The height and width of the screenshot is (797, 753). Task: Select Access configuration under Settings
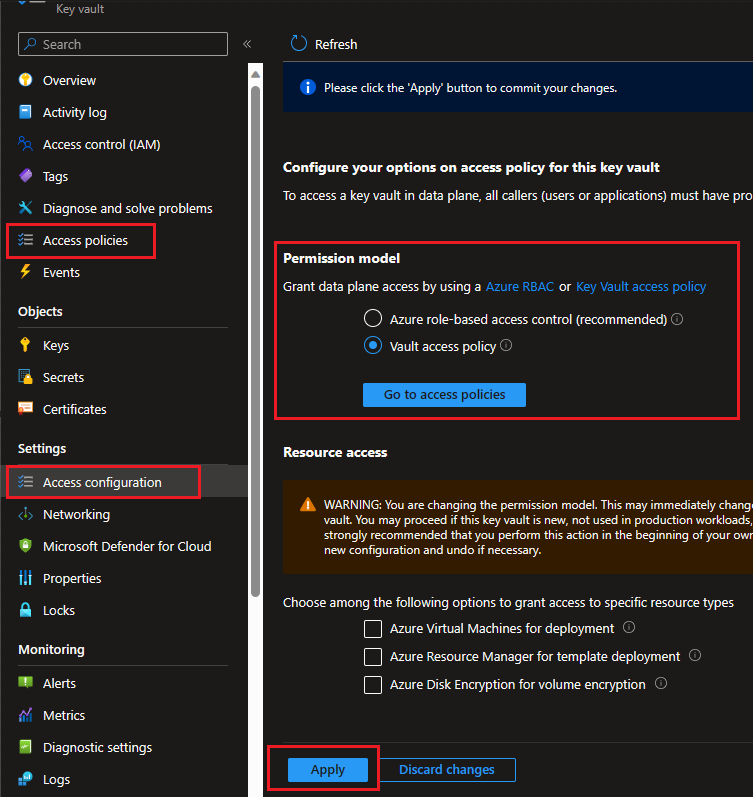click(x=102, y=482)
